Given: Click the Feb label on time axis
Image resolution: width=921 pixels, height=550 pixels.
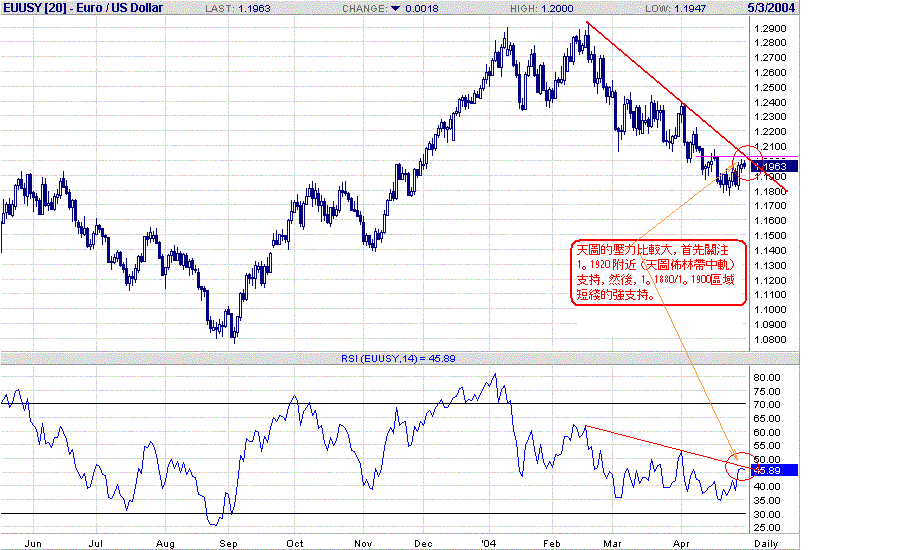Looking at the screenshot, I should pos(552,544).
